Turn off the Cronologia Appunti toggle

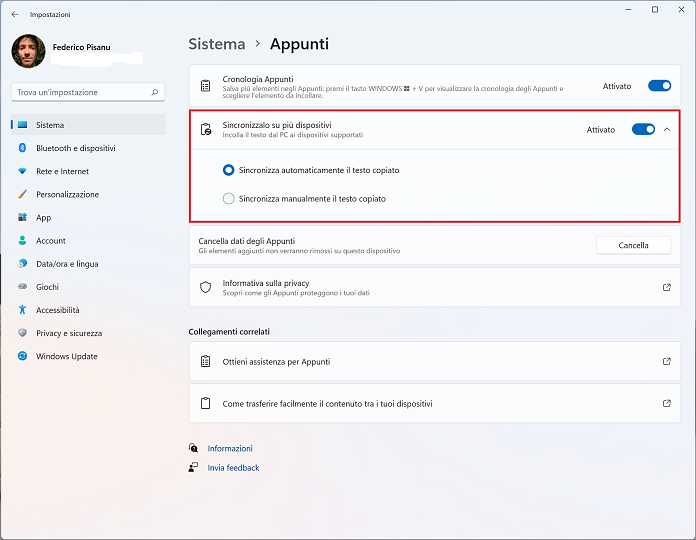[x=659, y=86]
